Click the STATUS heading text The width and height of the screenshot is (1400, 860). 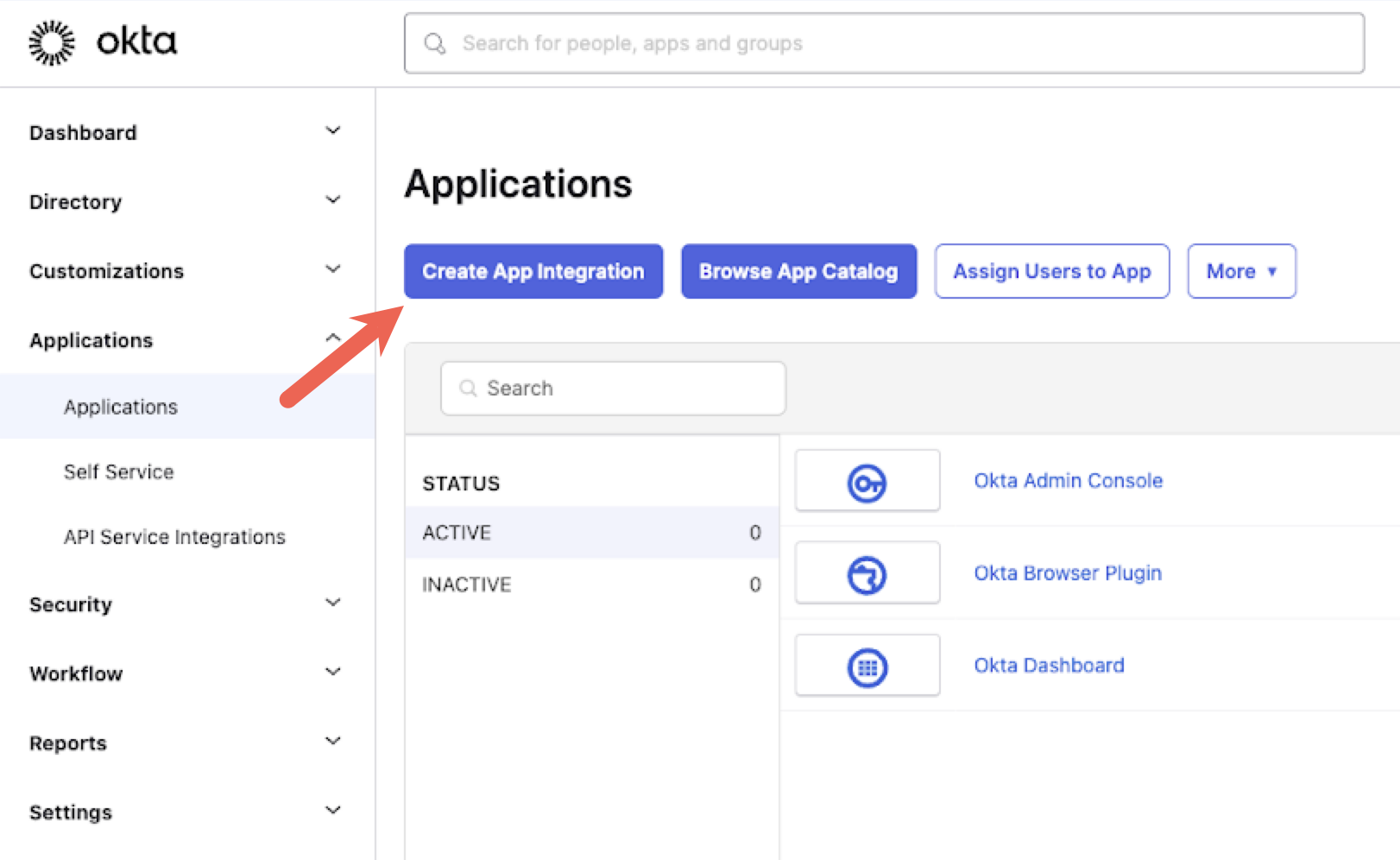pyautogui.click(x=461, y=484)
